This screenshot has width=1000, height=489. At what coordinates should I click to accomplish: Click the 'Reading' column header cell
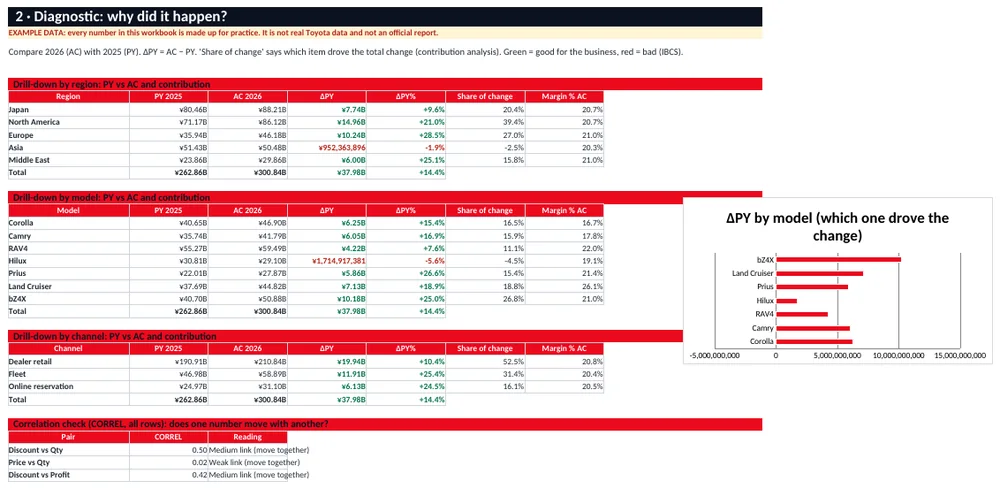point(247,437)
